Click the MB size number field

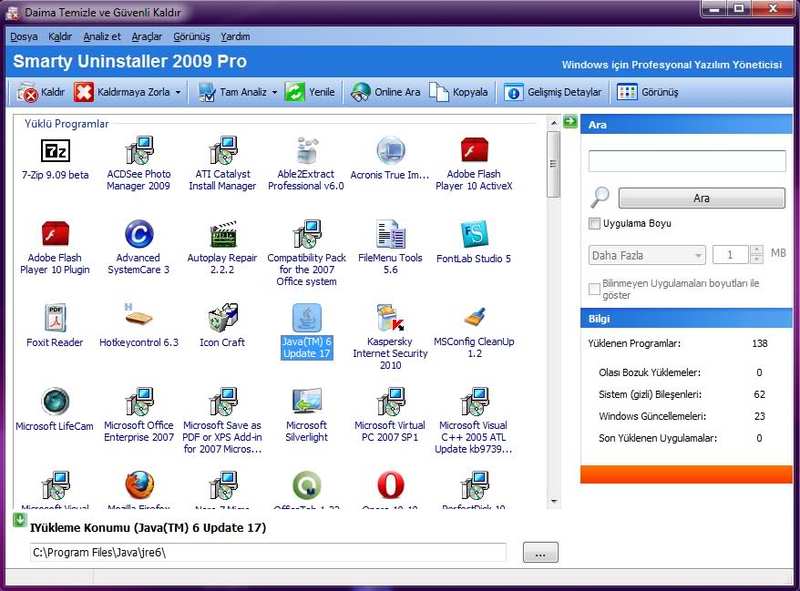tap(731, 255)
